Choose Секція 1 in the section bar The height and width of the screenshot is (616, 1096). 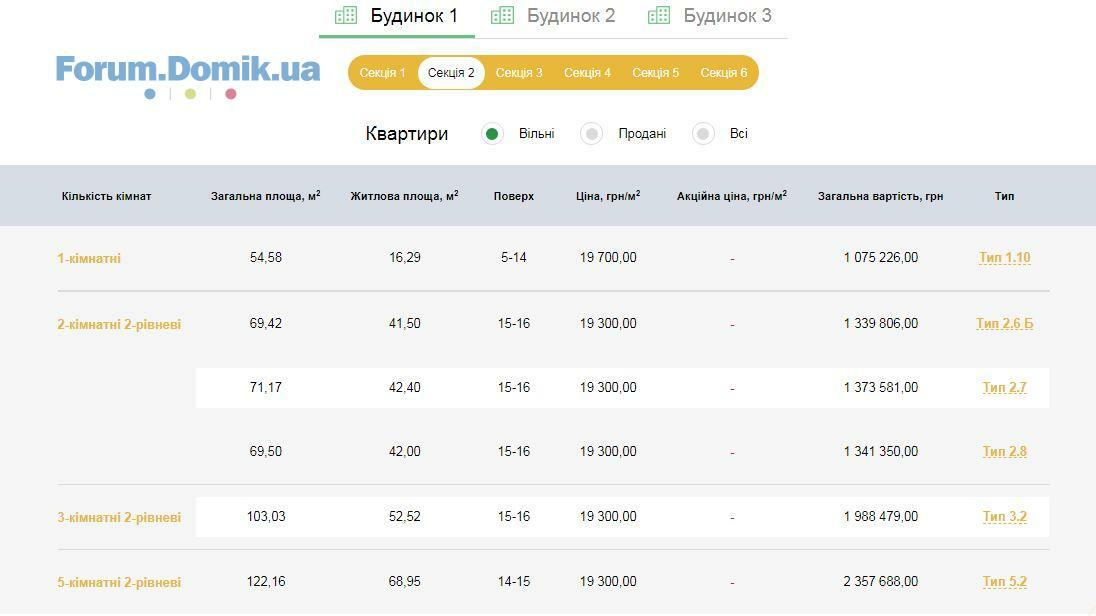click(x=383, y=73)
